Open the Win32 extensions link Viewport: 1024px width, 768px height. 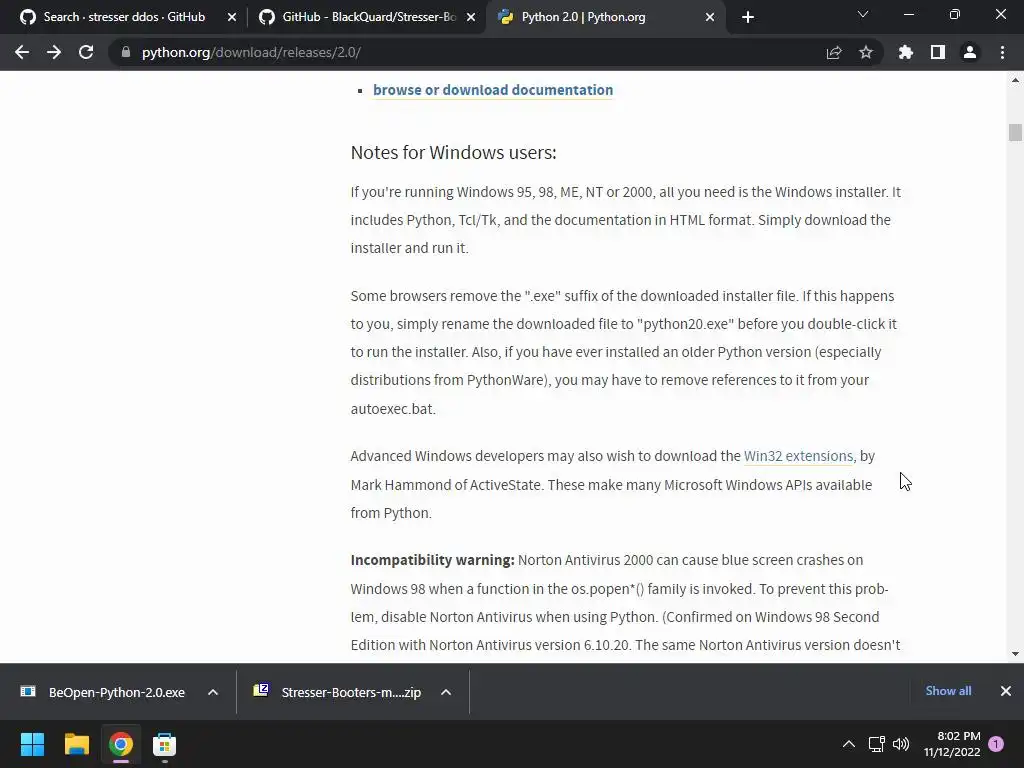click(x=798, y=456)
